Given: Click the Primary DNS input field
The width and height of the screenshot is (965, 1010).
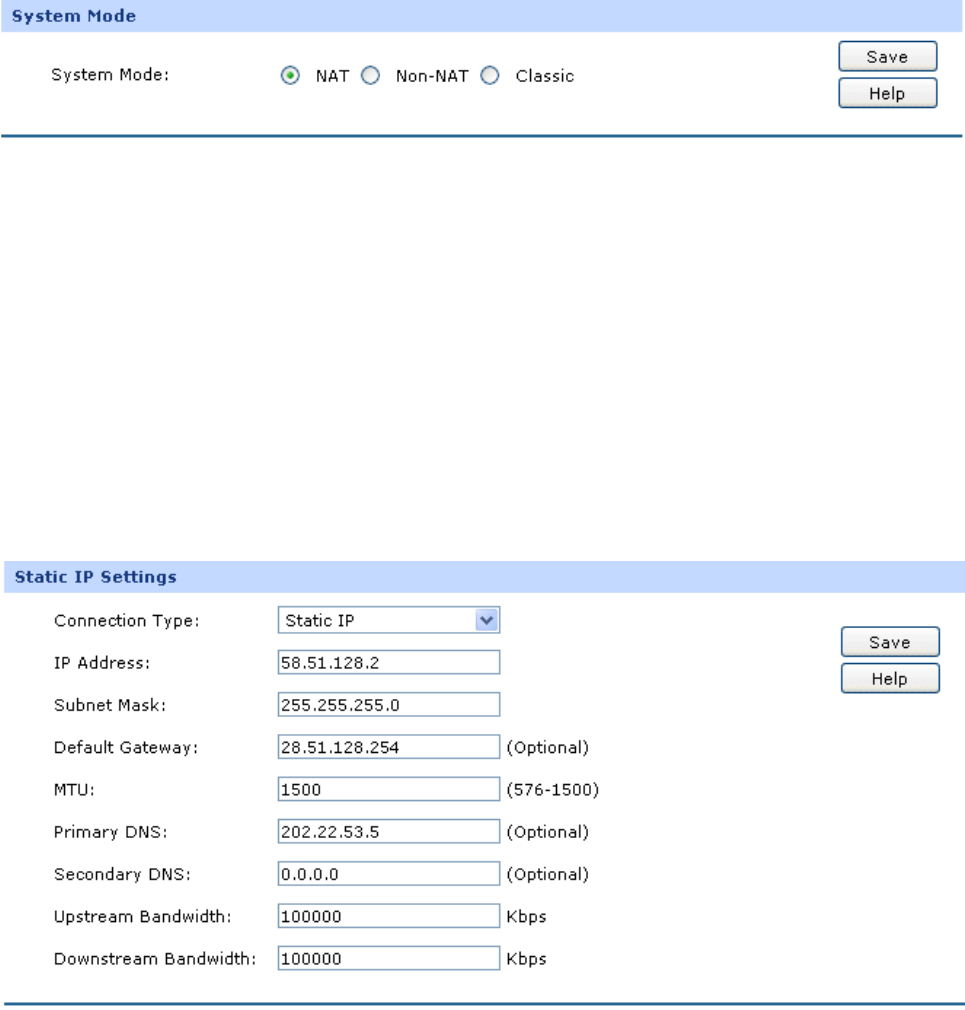Looking at the screenshot, I should (388, 832).
